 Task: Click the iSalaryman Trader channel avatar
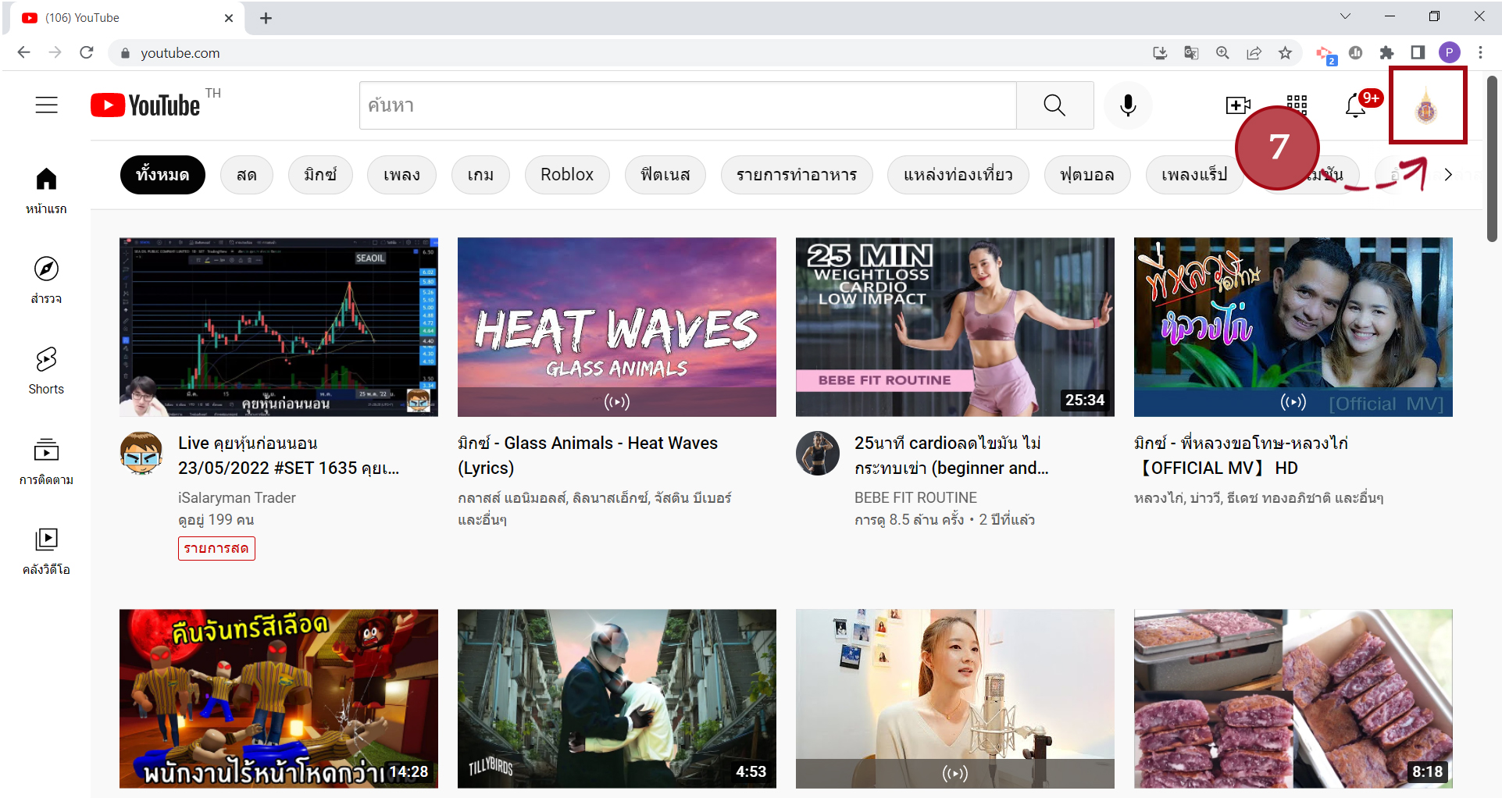(141, 453)
